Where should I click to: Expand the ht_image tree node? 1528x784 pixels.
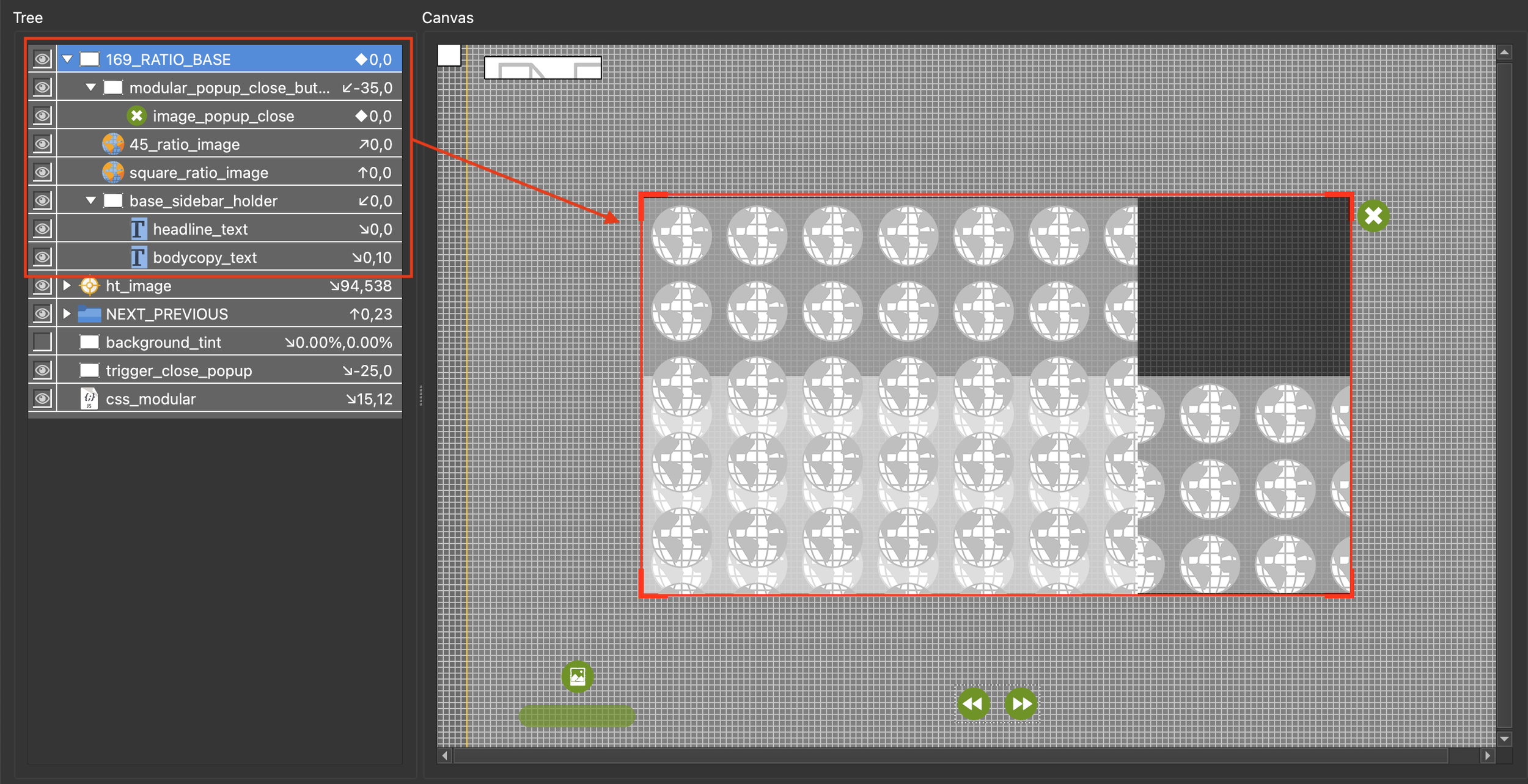click(x=67, y=285)
